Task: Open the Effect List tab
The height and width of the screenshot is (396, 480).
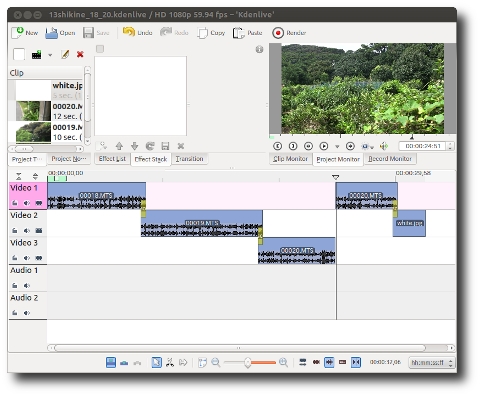Action: click(x=112, y=159)
